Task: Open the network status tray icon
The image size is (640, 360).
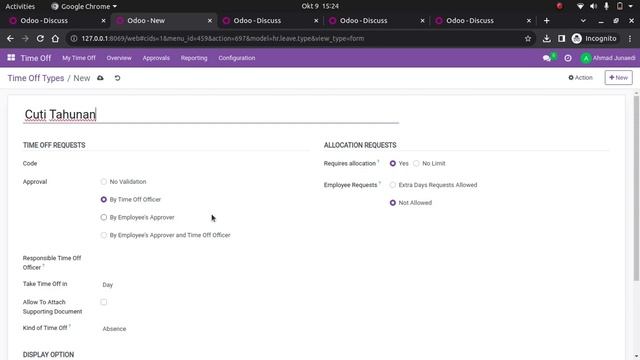Action: (x=580, y=6)
